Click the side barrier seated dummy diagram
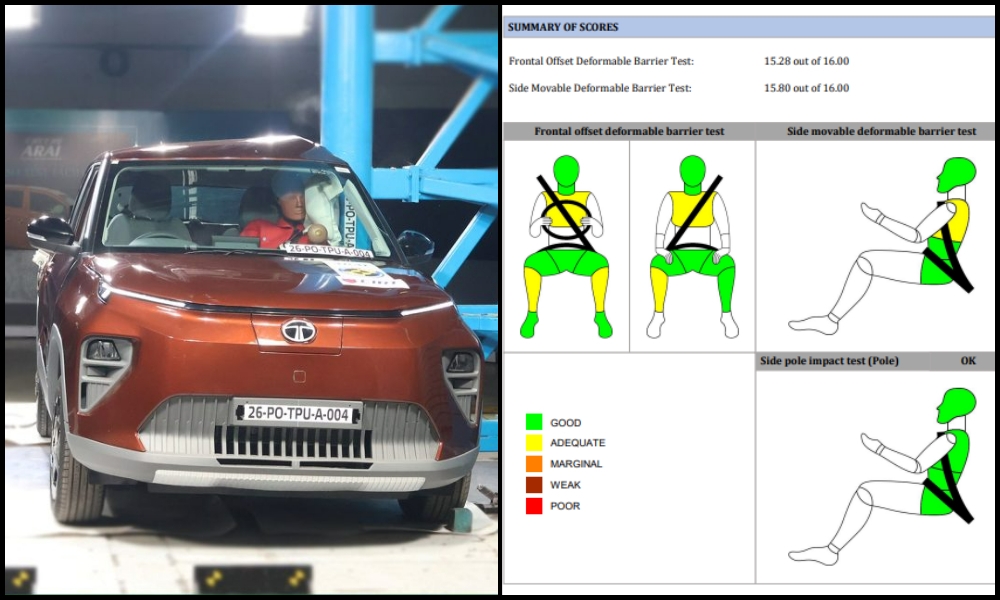This screenshot has height=600, width=1000. (883, 245)
